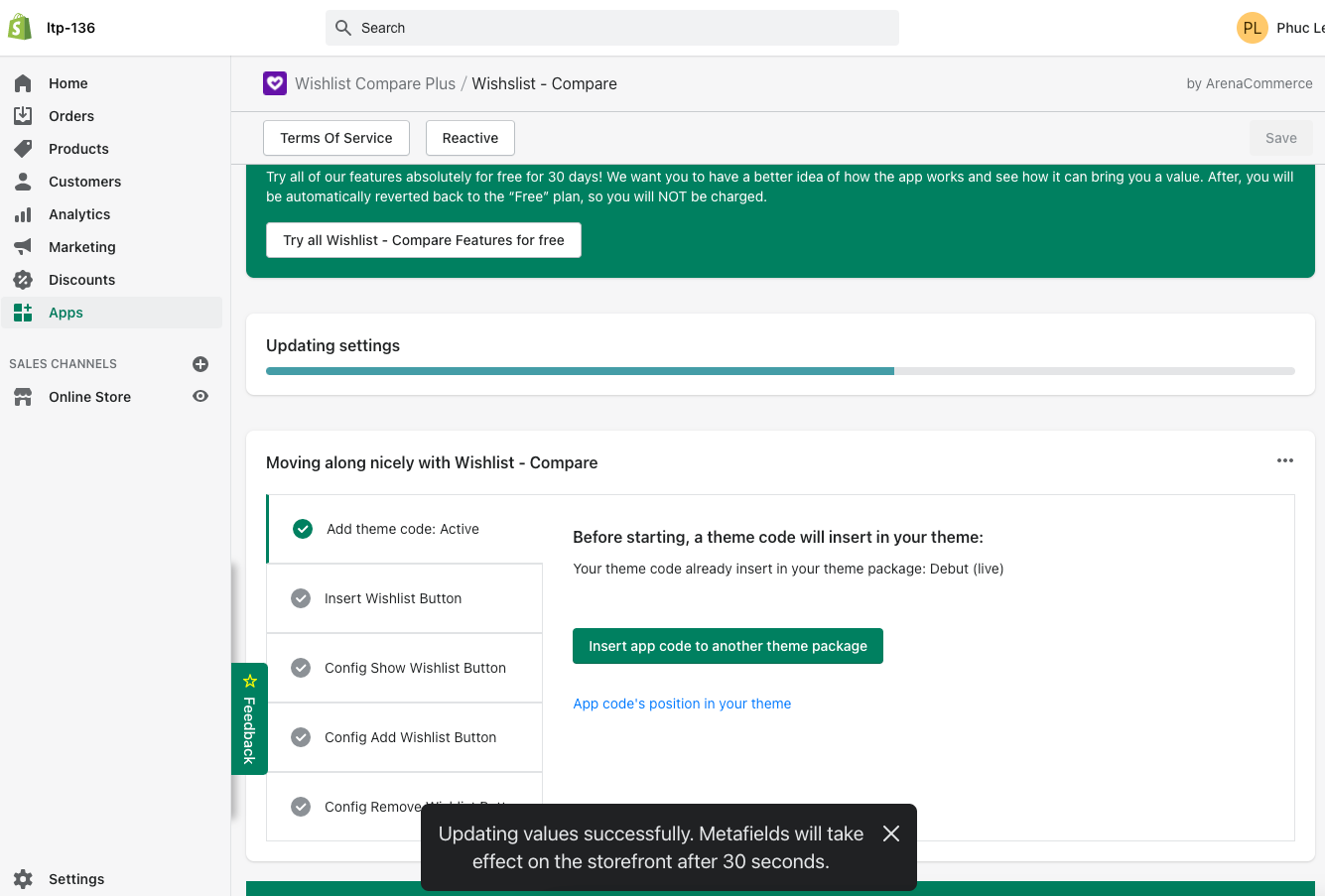Screen dimensions: 1325x896
Task: Click the SALES CHANNELS heading
Action: coord(64,364)
